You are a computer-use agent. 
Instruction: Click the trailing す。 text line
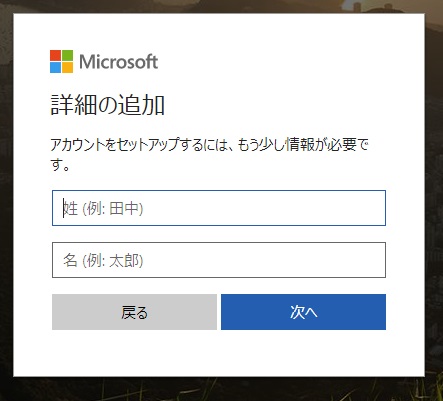click(x=60, y=165)
